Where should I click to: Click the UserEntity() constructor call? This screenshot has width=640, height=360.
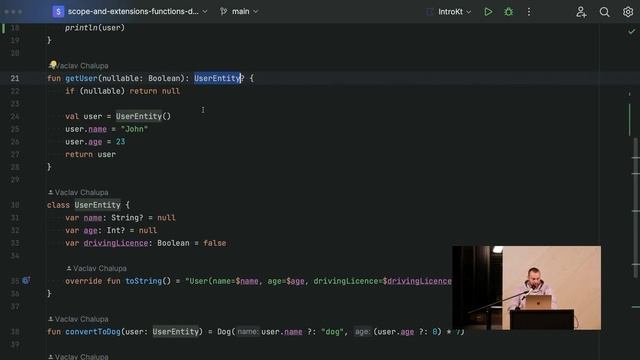(x=143, y=116)
